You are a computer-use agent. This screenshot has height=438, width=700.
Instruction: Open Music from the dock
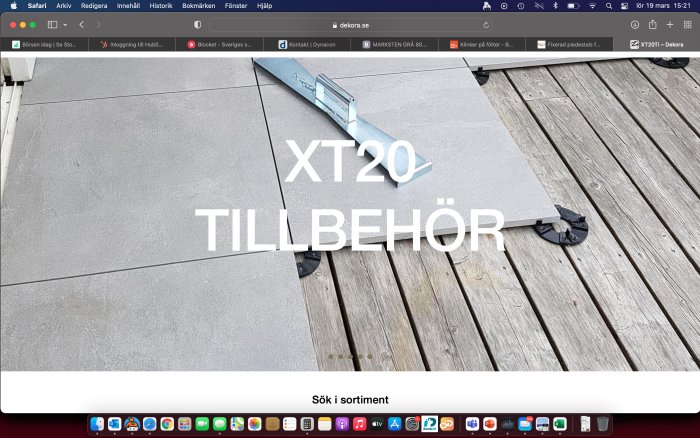coord(359,424)
